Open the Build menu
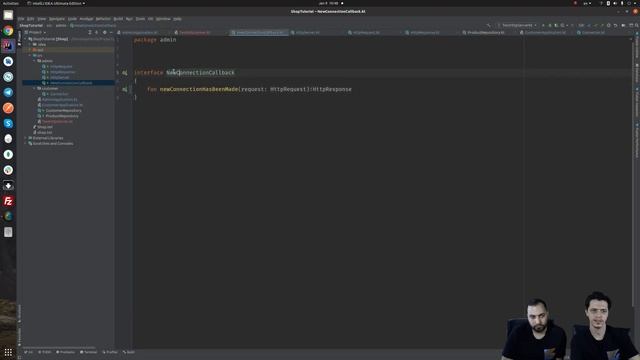Image resolution: width=640 pixels, height=360 pixels. 118,19
